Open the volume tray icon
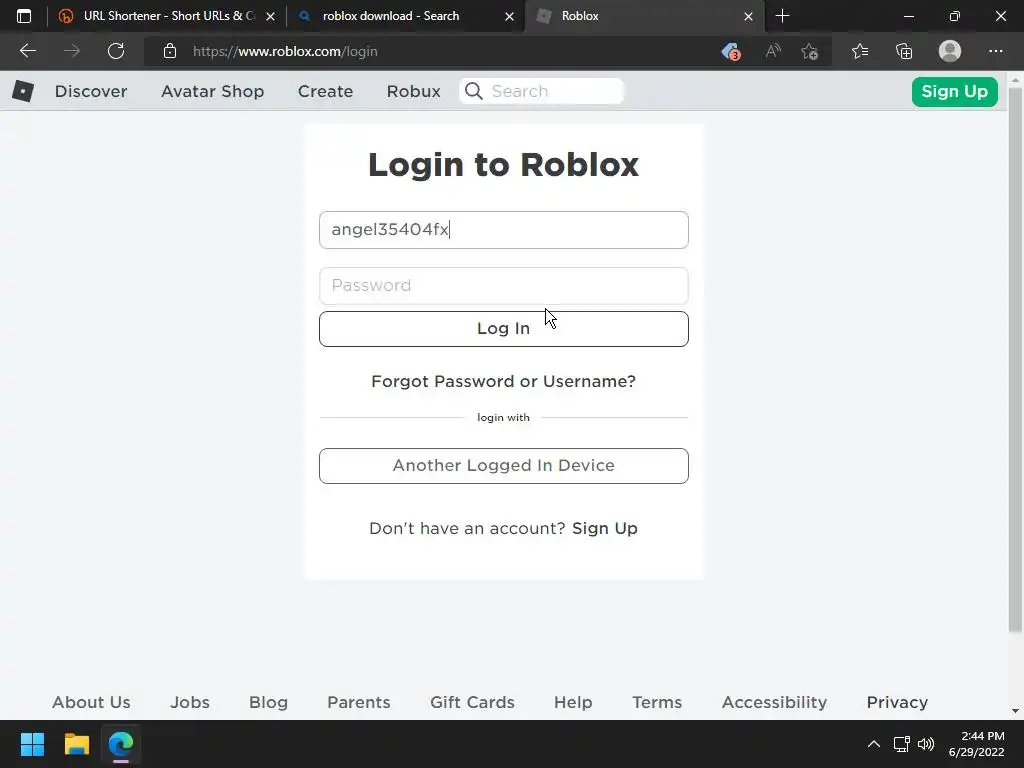This screenshot has width=1024, height=768. tap(926, 744)
